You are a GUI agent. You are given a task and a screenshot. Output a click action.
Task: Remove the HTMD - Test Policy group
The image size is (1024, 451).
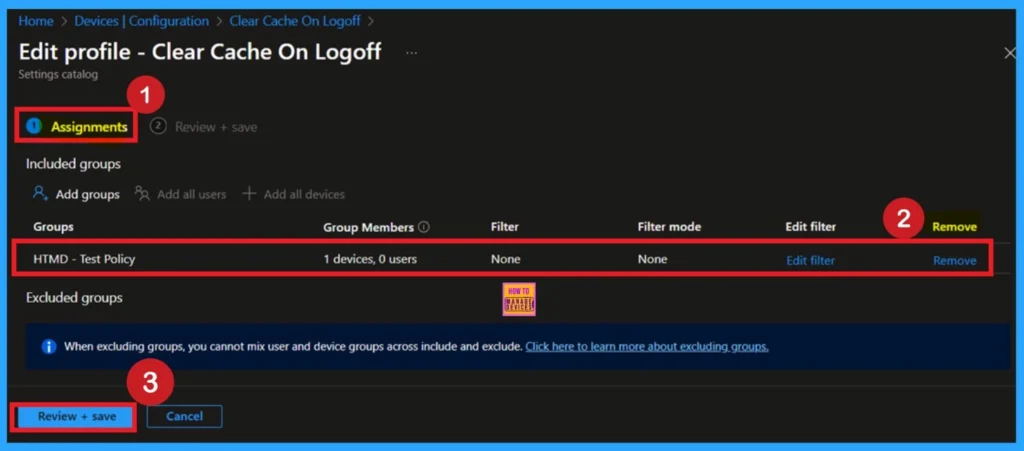click(954, 260)
